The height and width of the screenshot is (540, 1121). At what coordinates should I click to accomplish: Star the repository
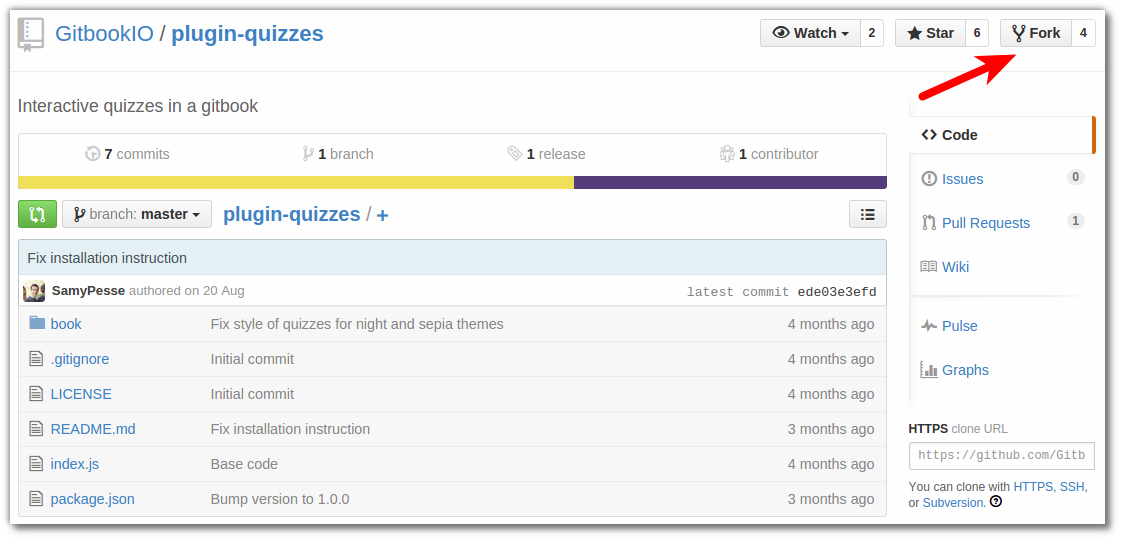[x=930, y=33]
